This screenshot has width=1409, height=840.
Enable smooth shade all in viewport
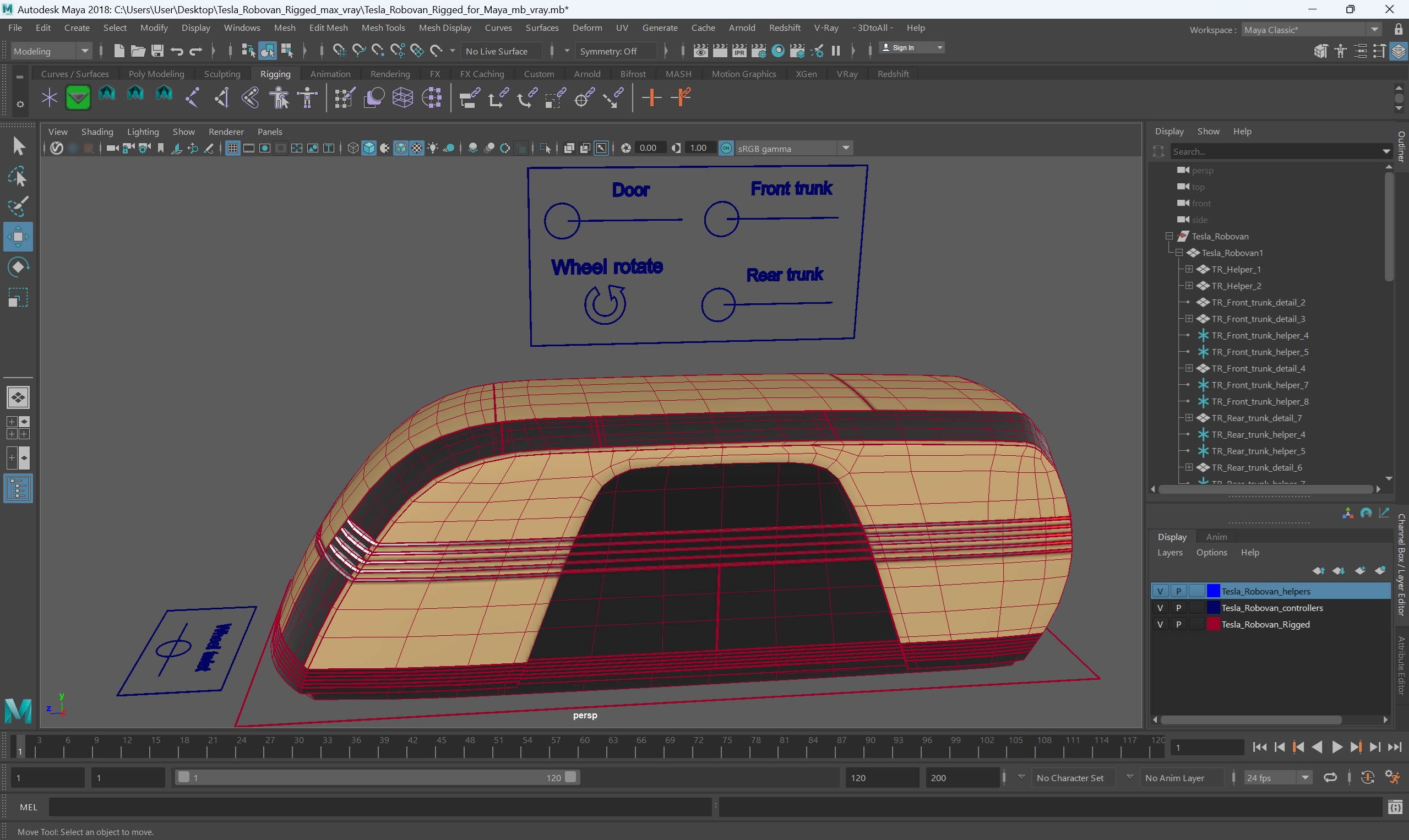[369, 148]
